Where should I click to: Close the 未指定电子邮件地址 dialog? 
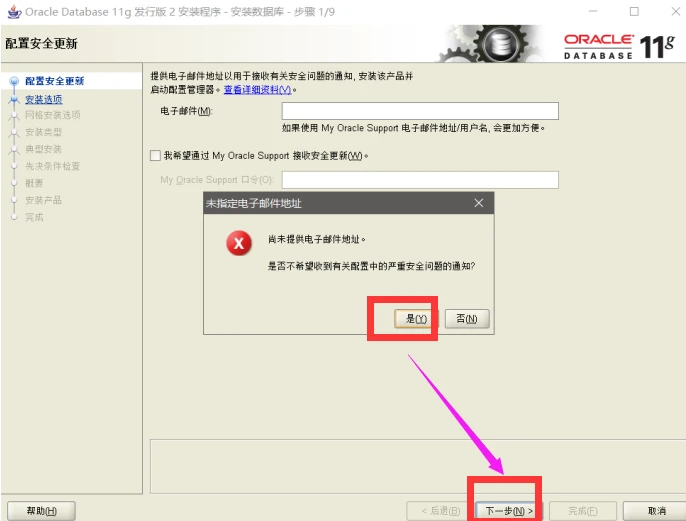(479, 203)
